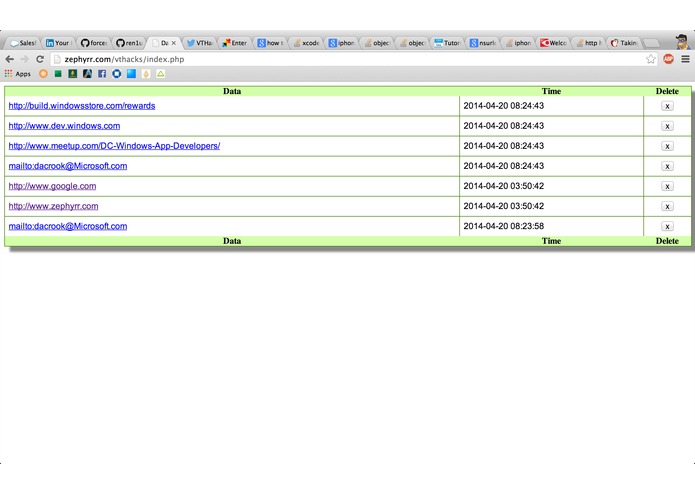The image size is (695, 494).
Task: Open the meetup.com DC-Windows-App-Developers link
Action: pos(114,146)
